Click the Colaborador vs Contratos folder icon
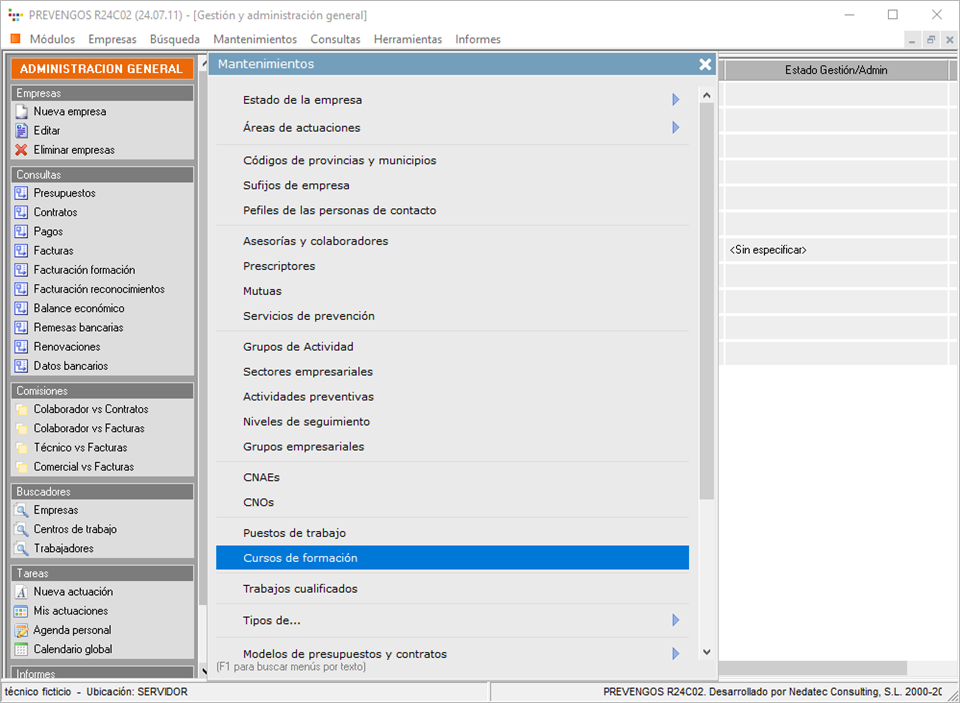The height and width of the screenshot is (703, 960). point(21,409)
